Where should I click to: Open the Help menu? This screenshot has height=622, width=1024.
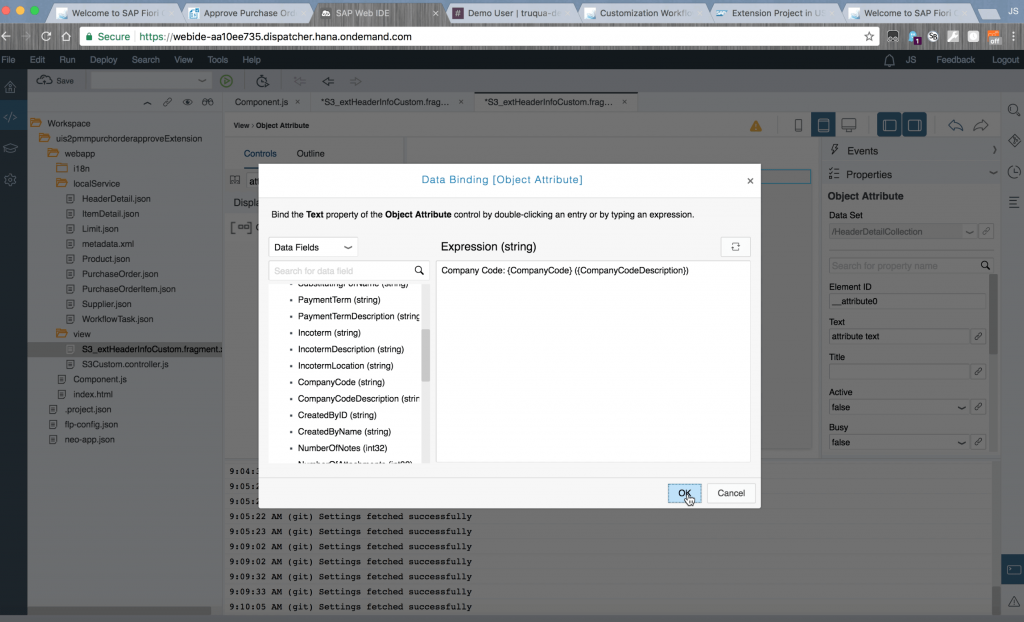pos(251,59)
